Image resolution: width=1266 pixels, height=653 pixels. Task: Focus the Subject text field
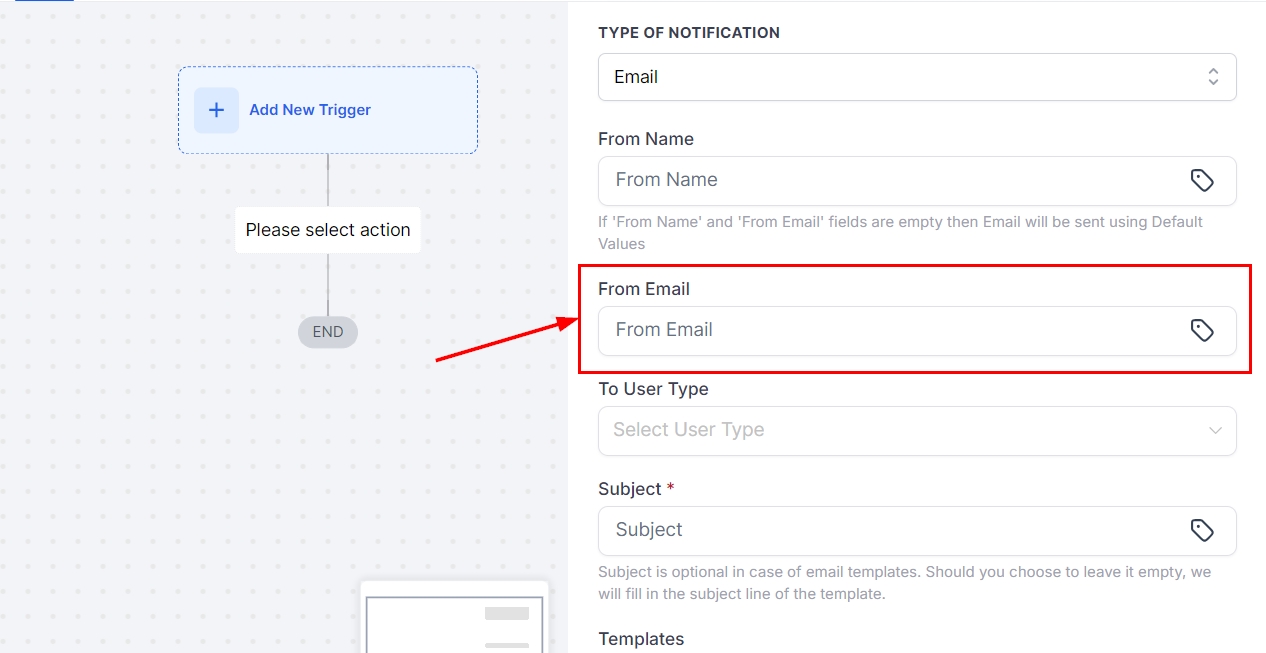890,530
